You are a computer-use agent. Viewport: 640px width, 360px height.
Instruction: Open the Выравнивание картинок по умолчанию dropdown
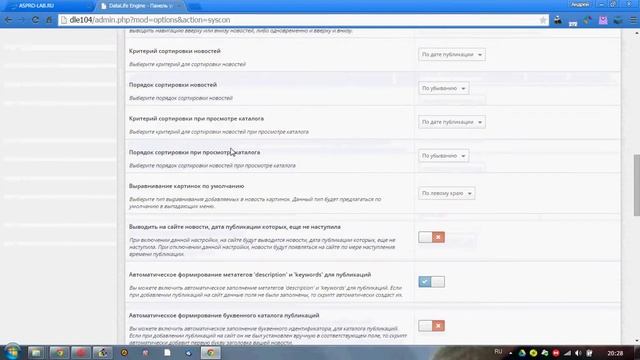pos(447,193)
